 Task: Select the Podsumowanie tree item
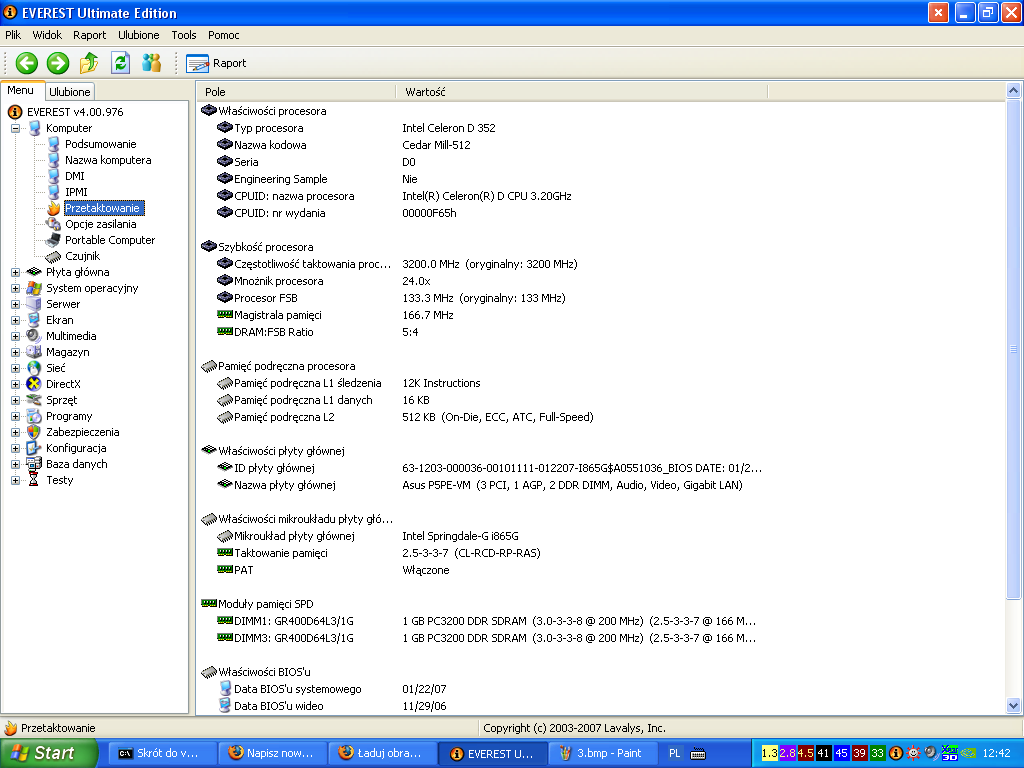click(101, 144)
